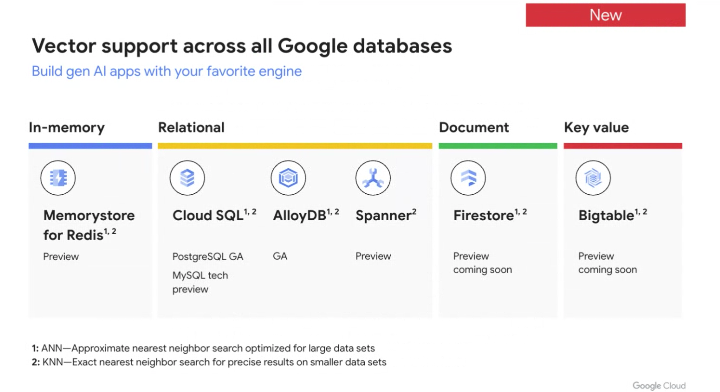Click the subtitle Build gen AI apps

pos(167,71)
